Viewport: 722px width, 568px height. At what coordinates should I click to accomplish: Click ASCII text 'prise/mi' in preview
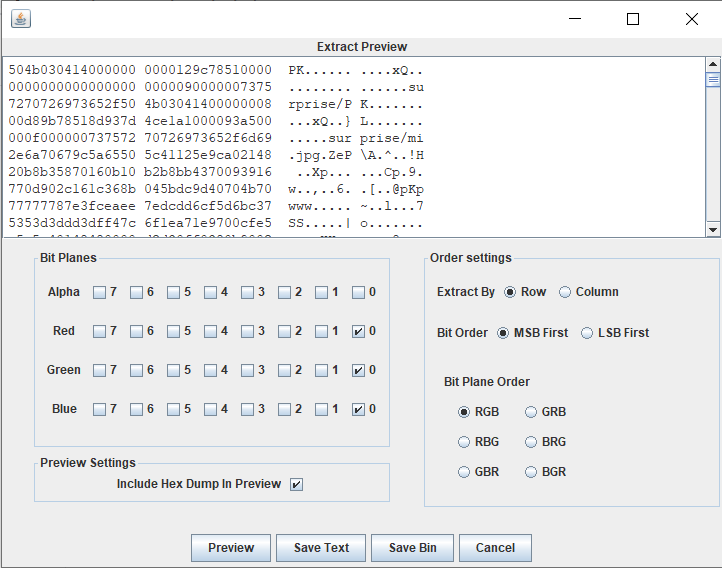391,138
